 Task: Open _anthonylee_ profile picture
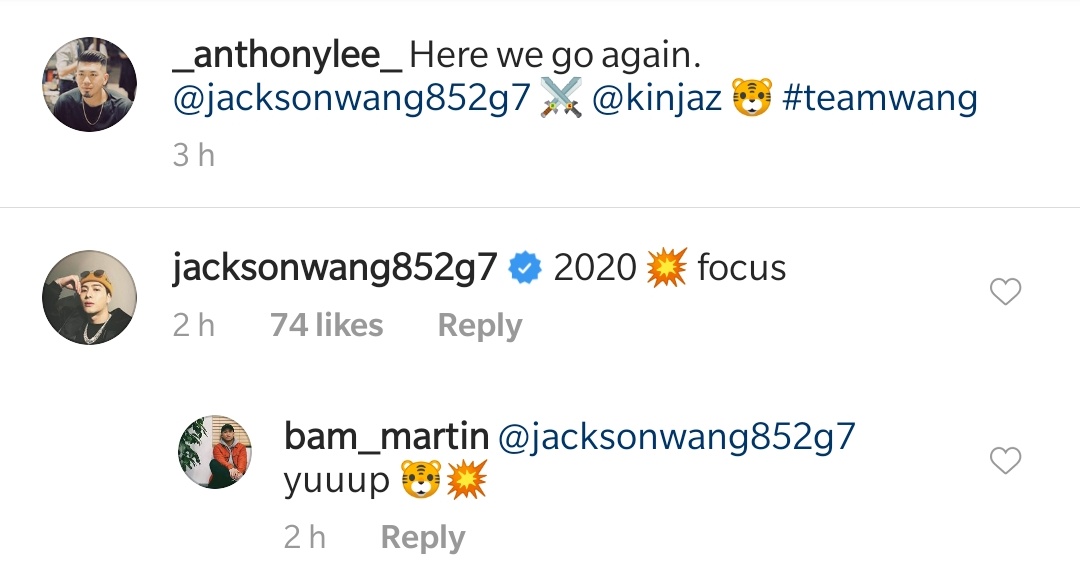(90, 85)
